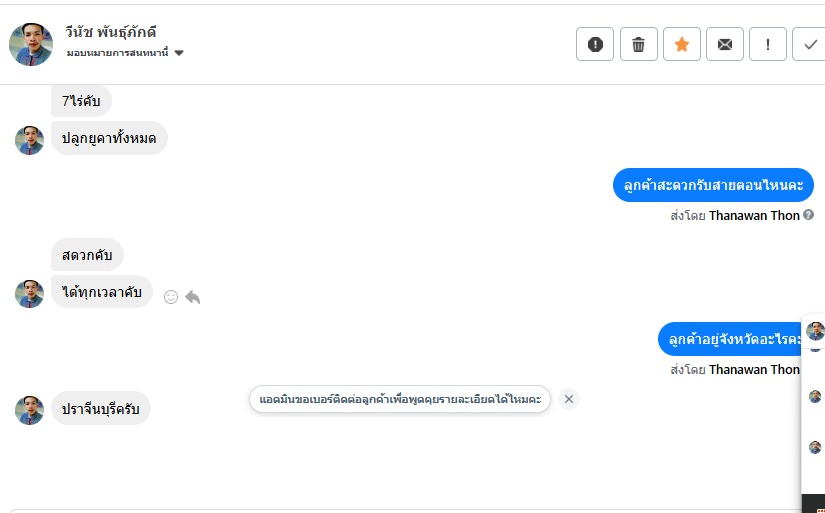Select suggested reply แอดมินขอเบอร์ติดต่อลูกค้า

(x=400, y=399)
